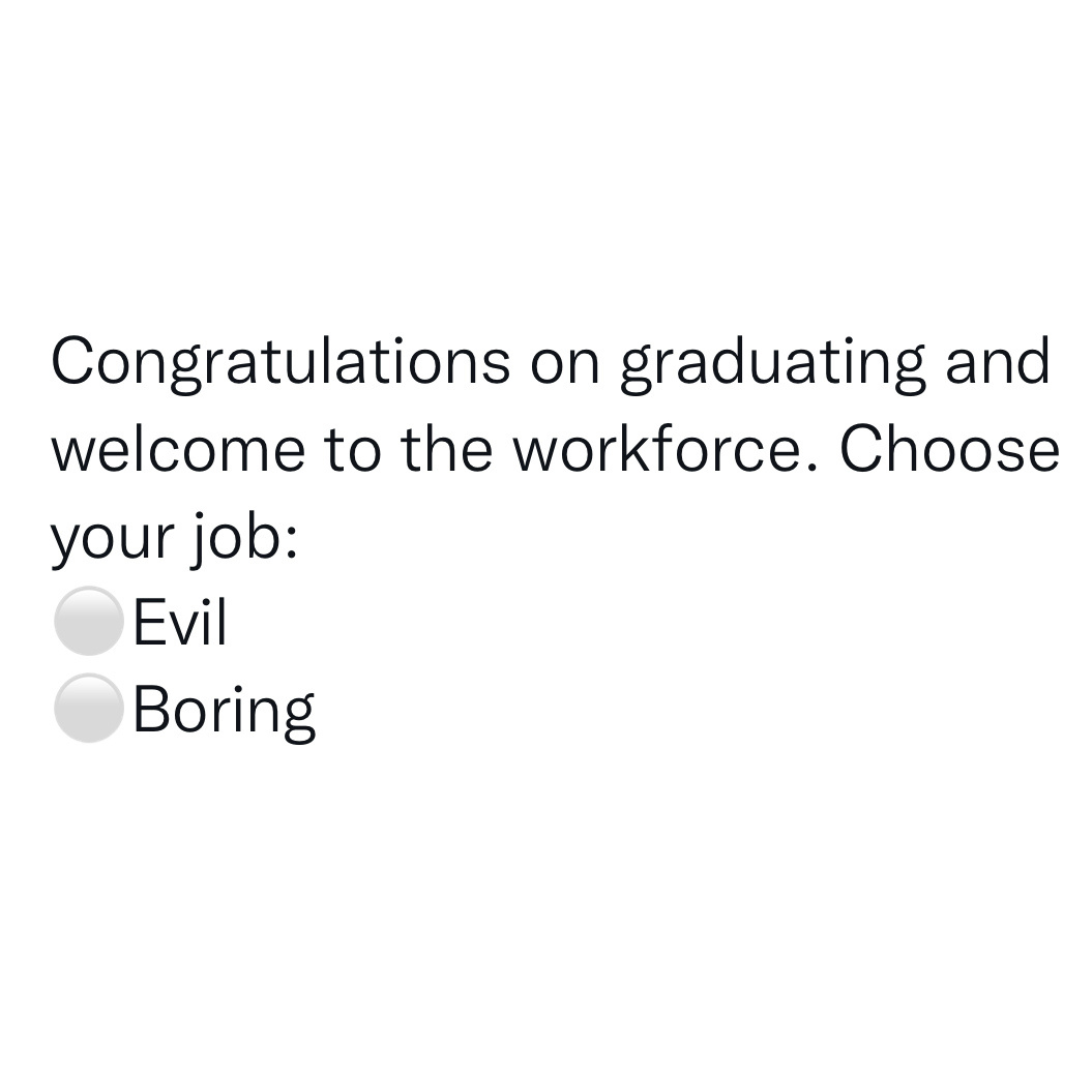Image resolution: width=1080 pixels, height=1080 pixels.
Task: Click the word welcome
Action: 178,449
